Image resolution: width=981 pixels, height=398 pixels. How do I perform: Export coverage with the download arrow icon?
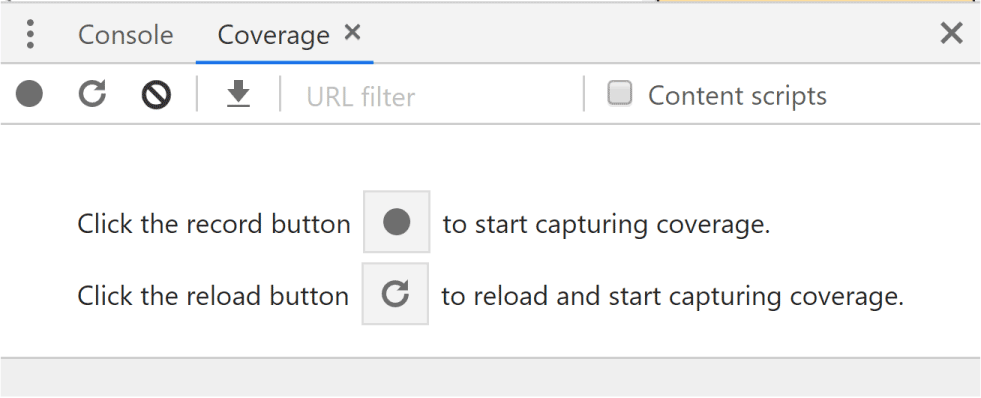(x=238, y=94)
